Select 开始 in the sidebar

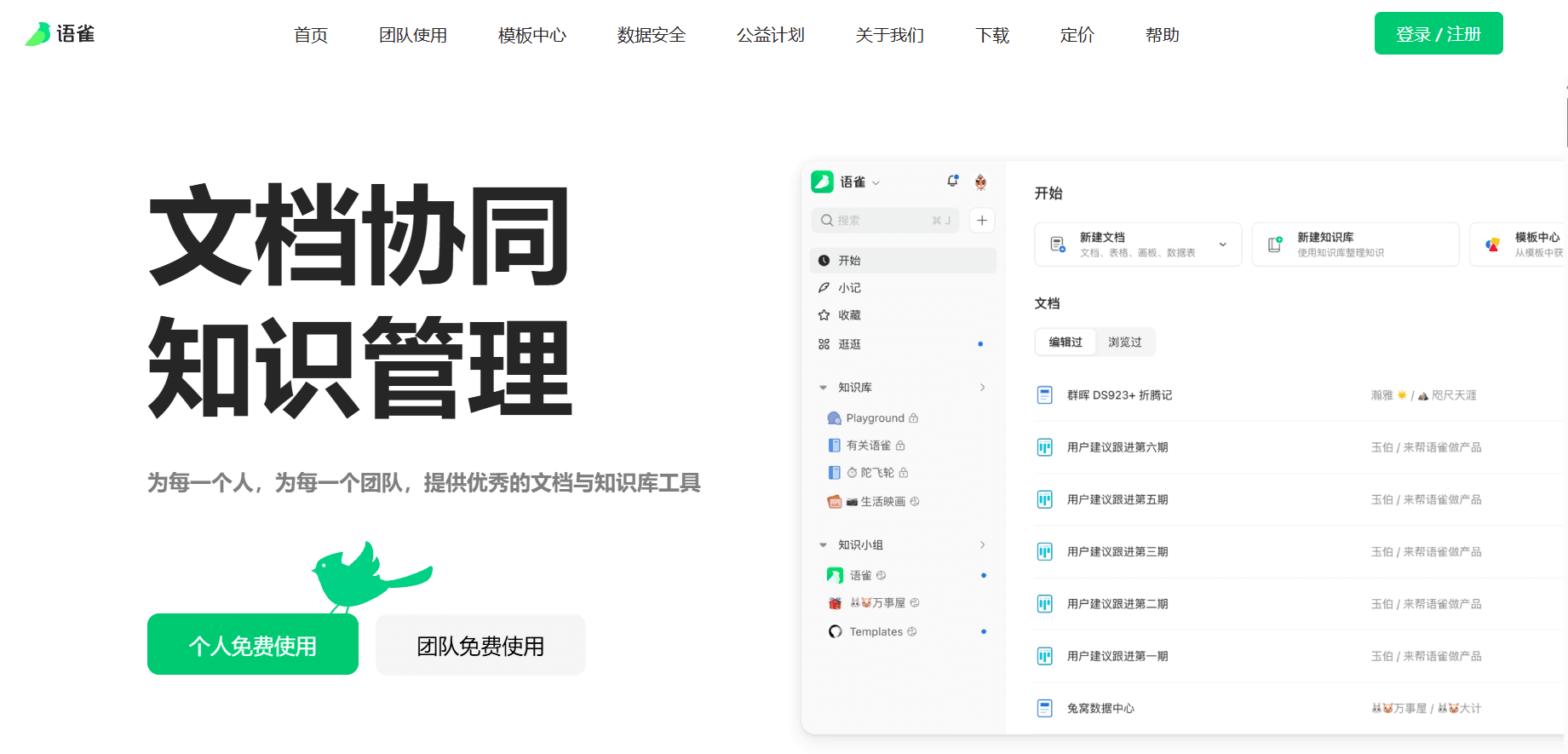[903, 261]
